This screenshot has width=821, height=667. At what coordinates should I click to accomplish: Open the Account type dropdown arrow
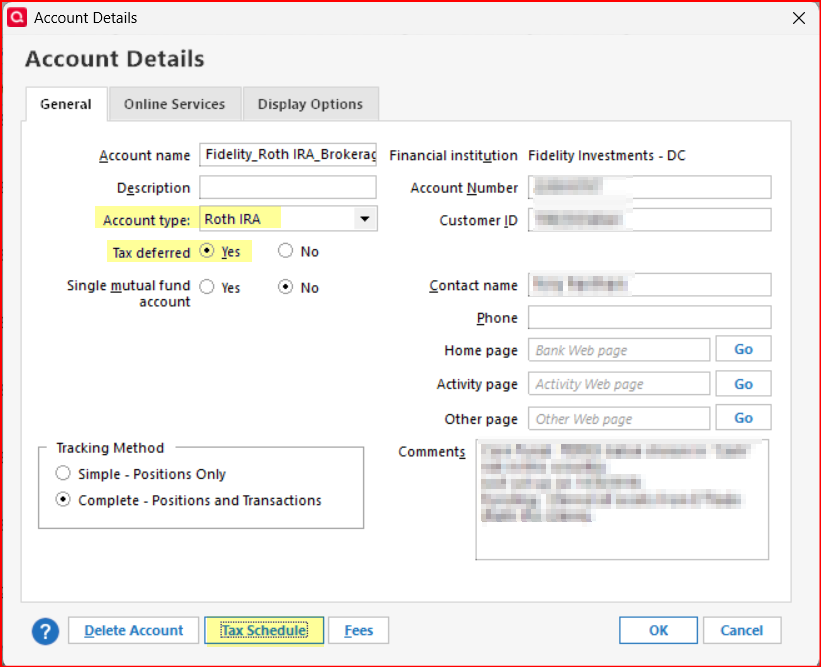365,219
